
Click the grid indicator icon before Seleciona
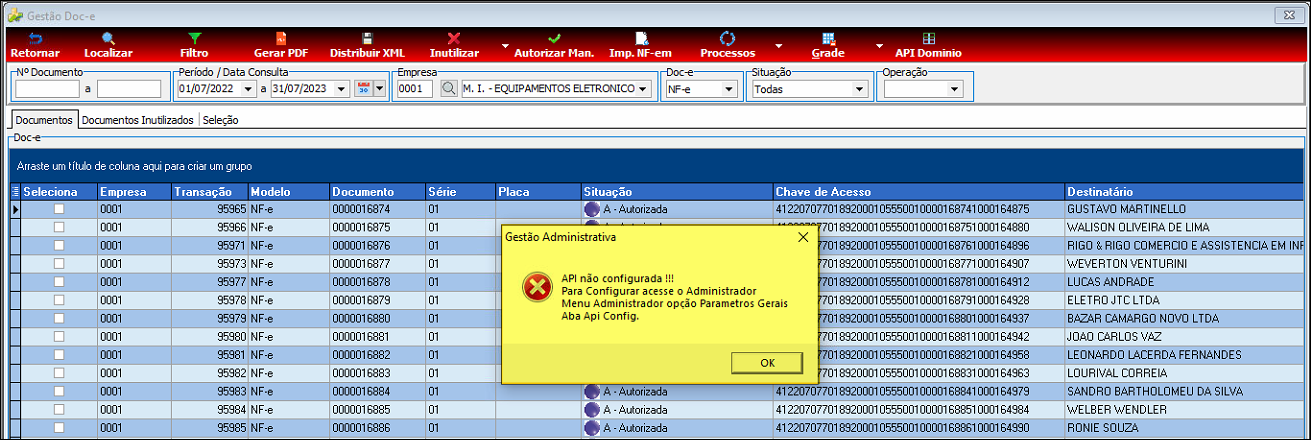tap(15, 191)
